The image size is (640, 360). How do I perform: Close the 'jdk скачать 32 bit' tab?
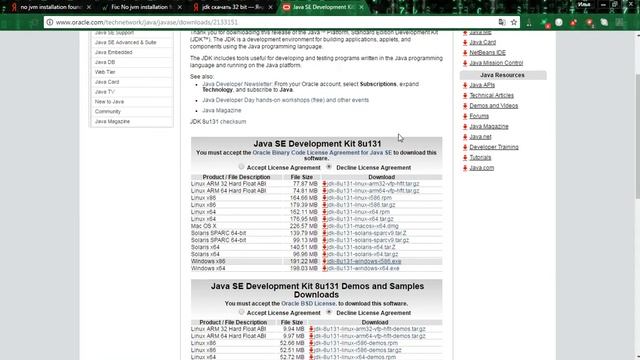pyautogui.click(x=270, y=7)
